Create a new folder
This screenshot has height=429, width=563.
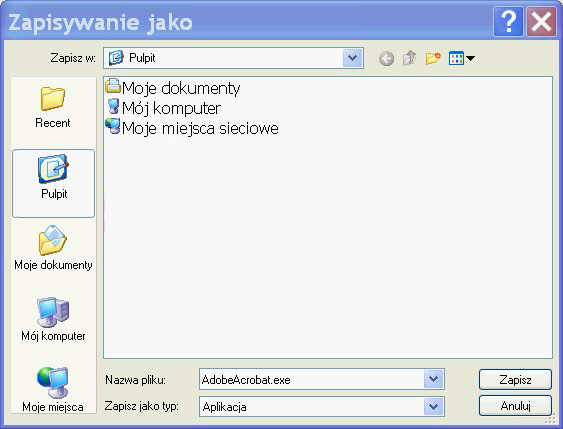coord(433,58)
